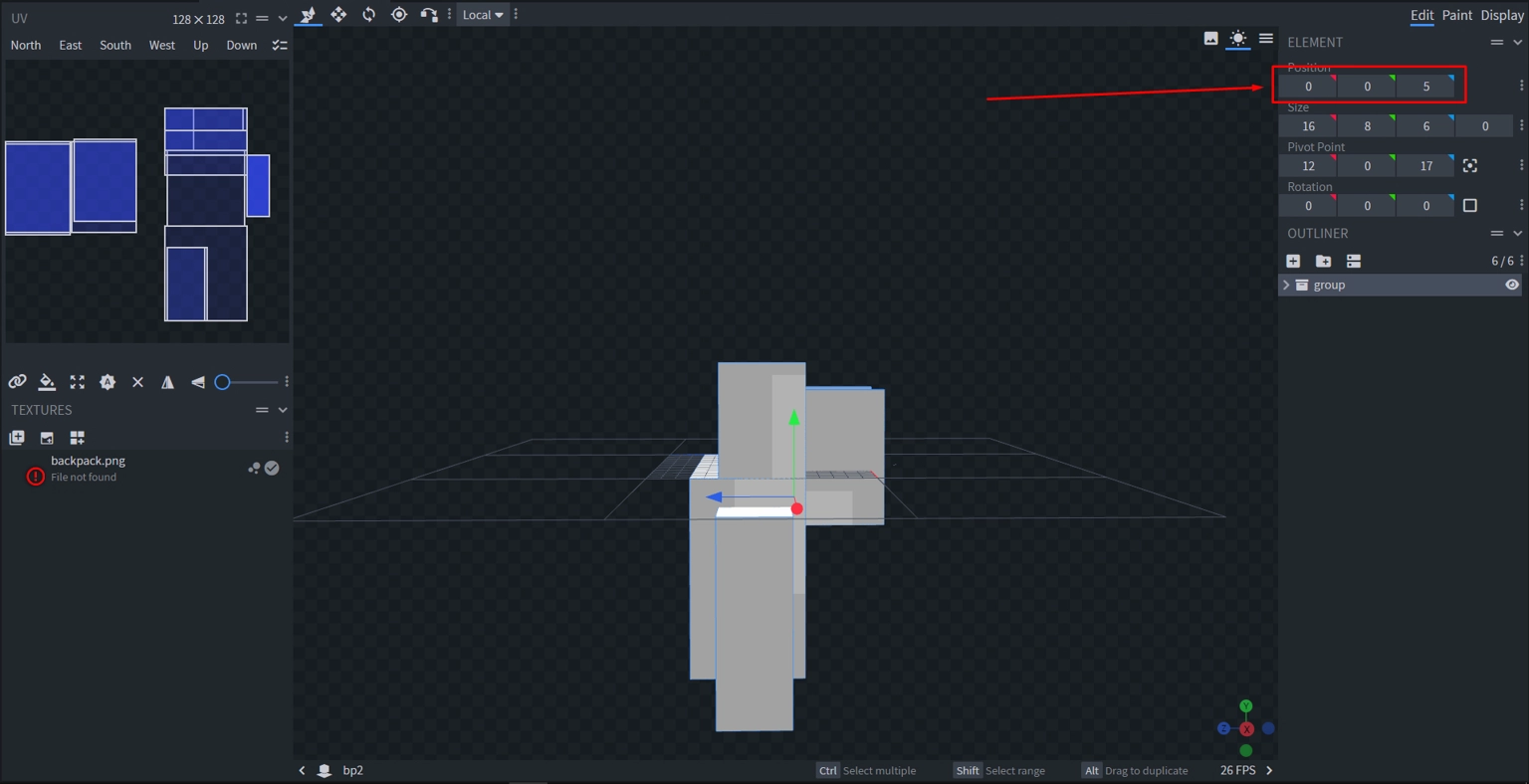Open Position row more options
The width and height of the screenshot is (1529, 784).
tap(1521, 86)
